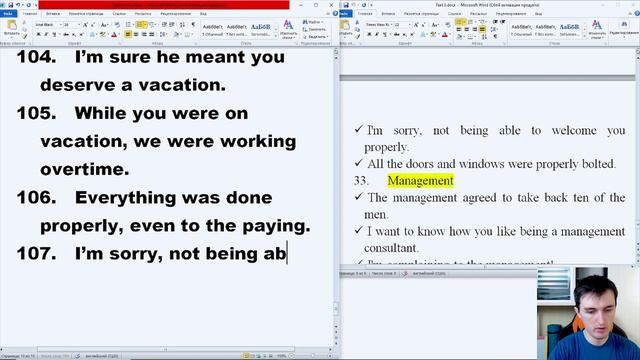Apply subscript in left Word window
Screen dimensions: 640x360
[x=74, y=35]
